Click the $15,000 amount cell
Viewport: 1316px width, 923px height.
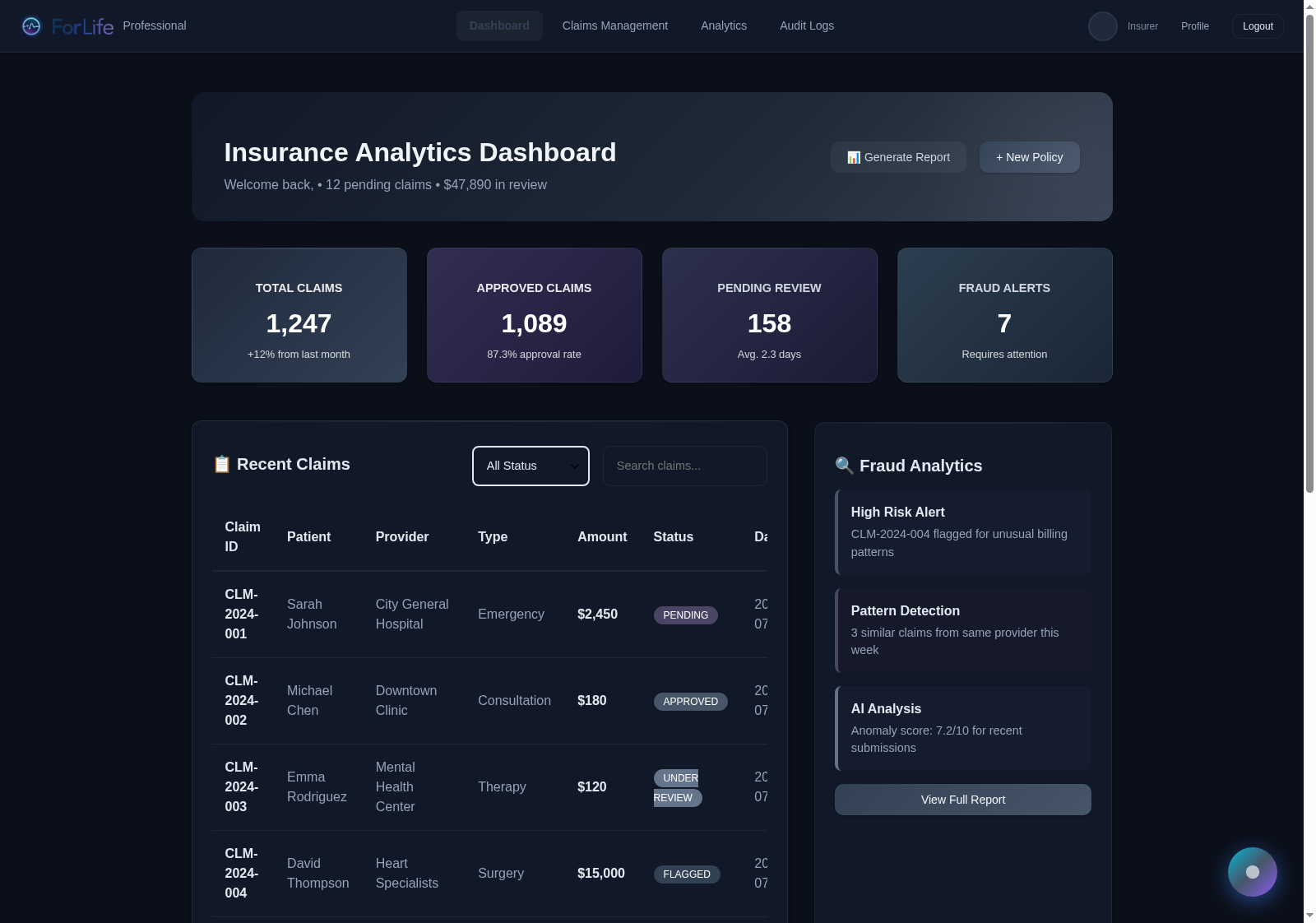(601, 874)
